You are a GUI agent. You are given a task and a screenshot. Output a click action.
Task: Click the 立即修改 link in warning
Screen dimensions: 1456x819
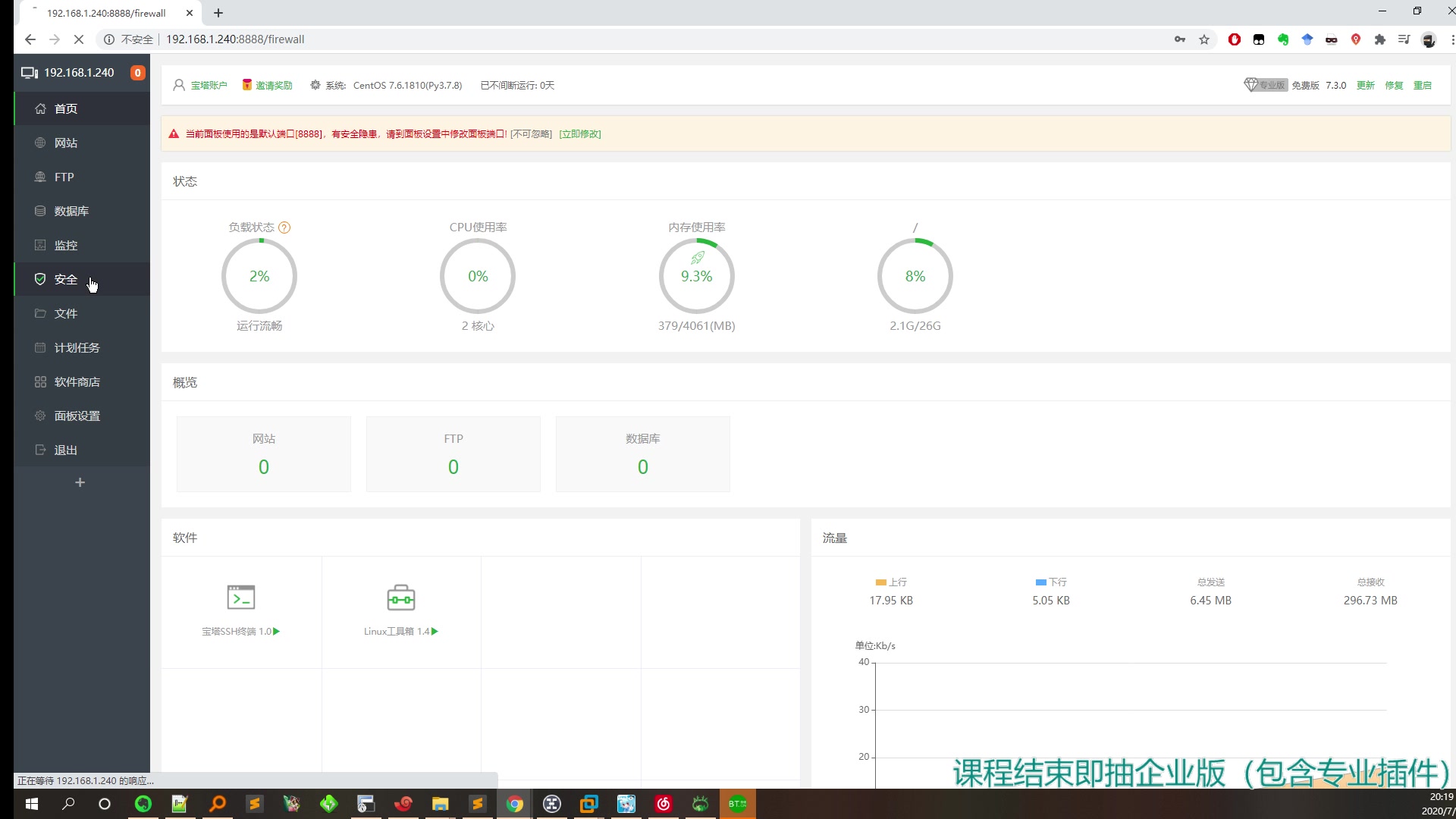(x=580, y=134)
